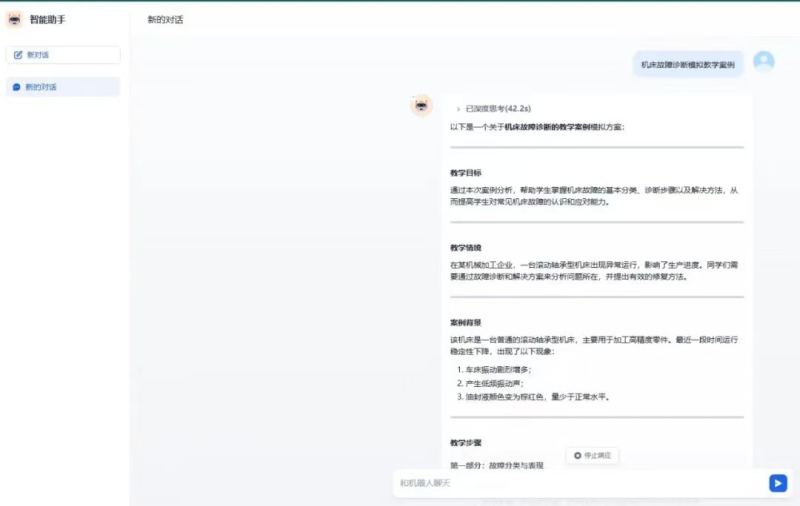Click the 新的对话 title in the header

(165, 19)
